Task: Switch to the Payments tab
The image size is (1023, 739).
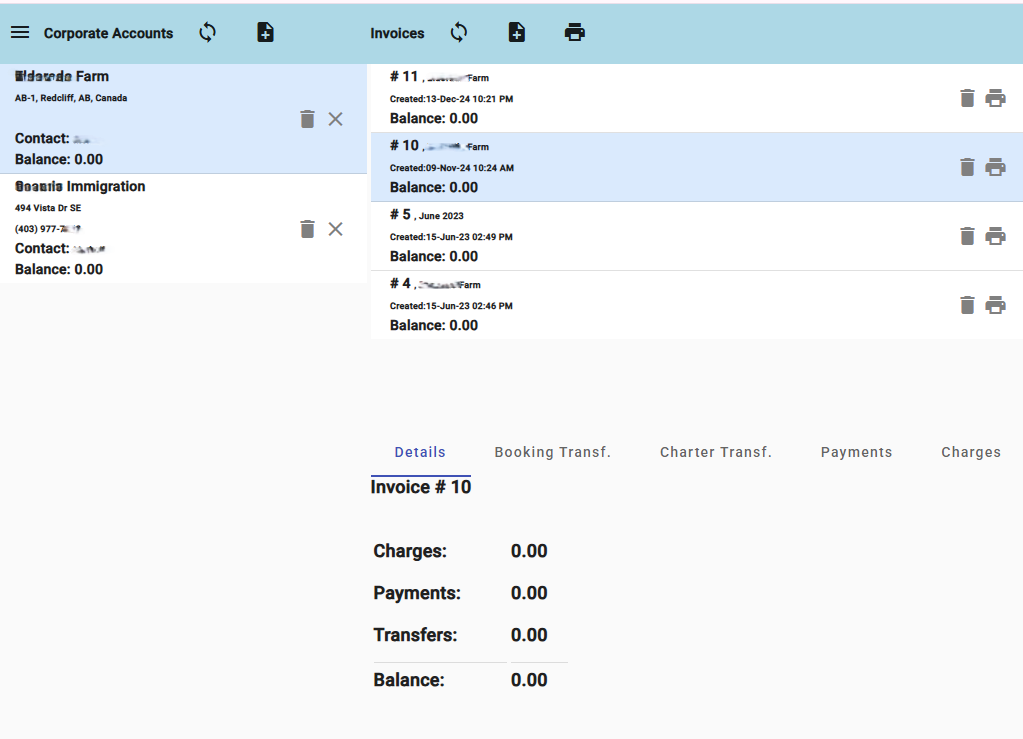Action: pyautogui.click(x=856, y=453)
